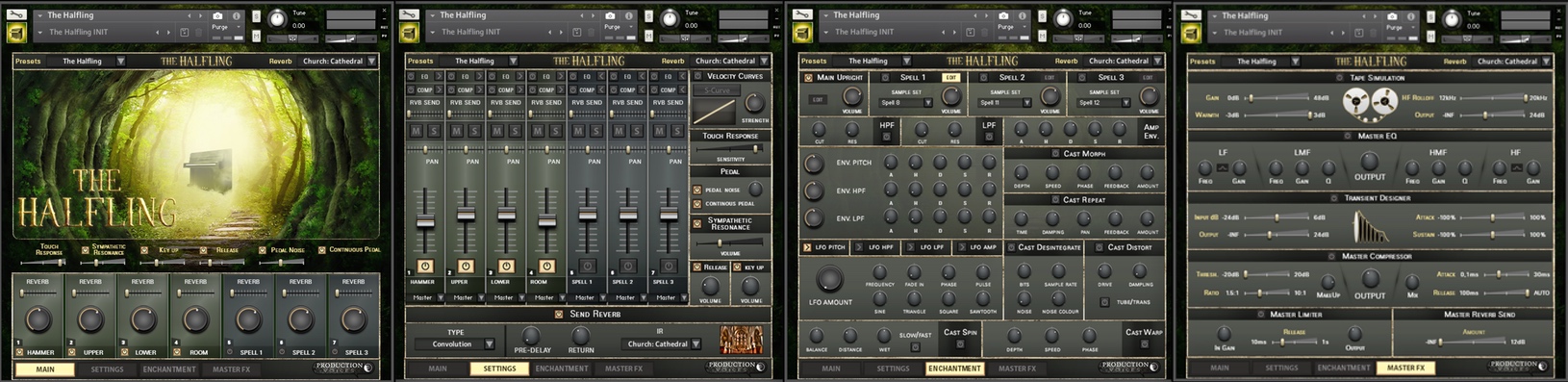Click the Spell 2 EDIT button
1568x382 pixels.
pos(1050,77)
